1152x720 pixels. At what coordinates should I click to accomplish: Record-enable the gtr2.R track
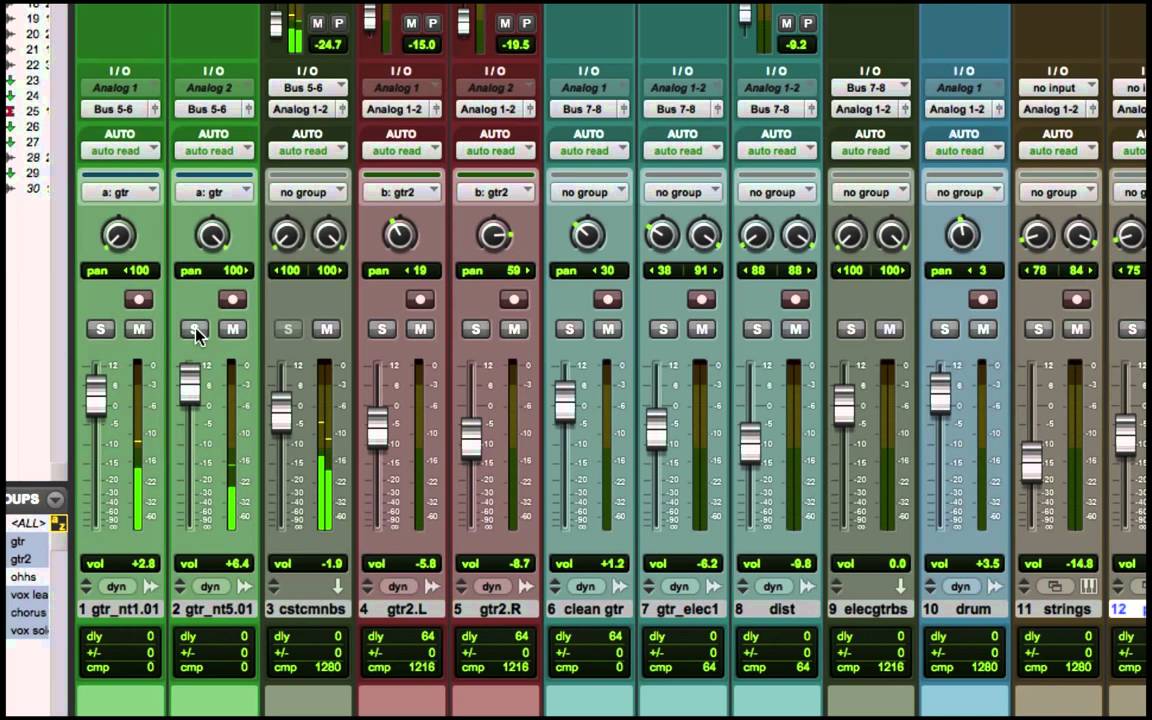514,299
